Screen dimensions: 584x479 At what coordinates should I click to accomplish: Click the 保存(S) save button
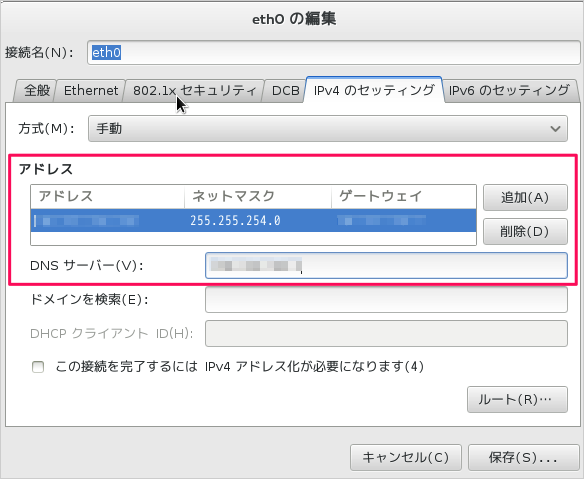tap(524, 457)
